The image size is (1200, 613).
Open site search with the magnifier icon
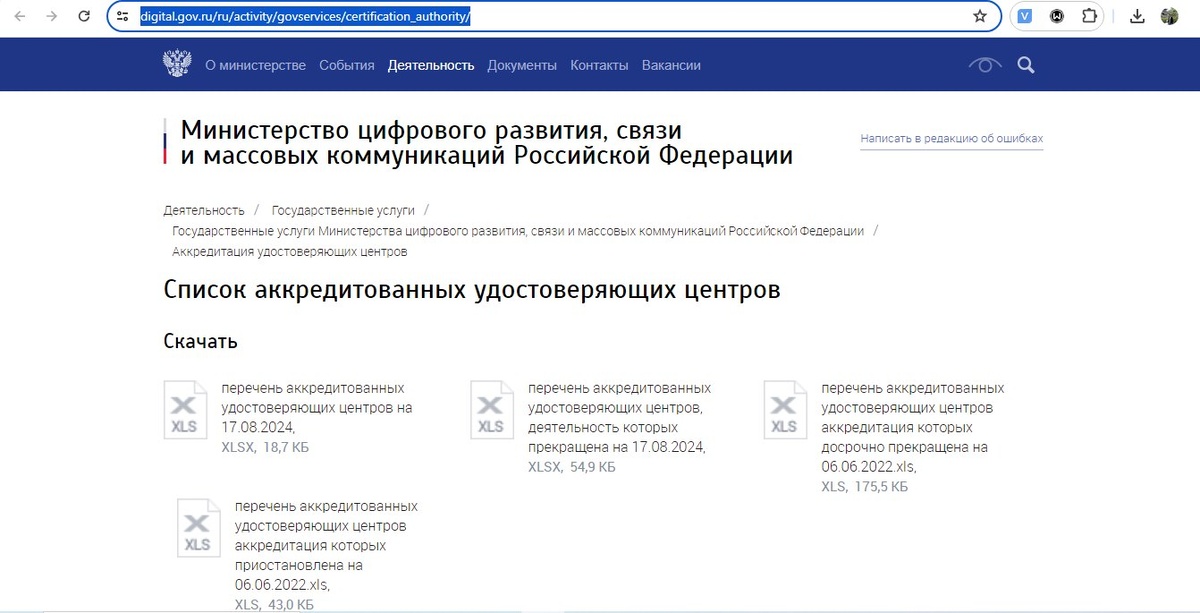(1026, 64)
